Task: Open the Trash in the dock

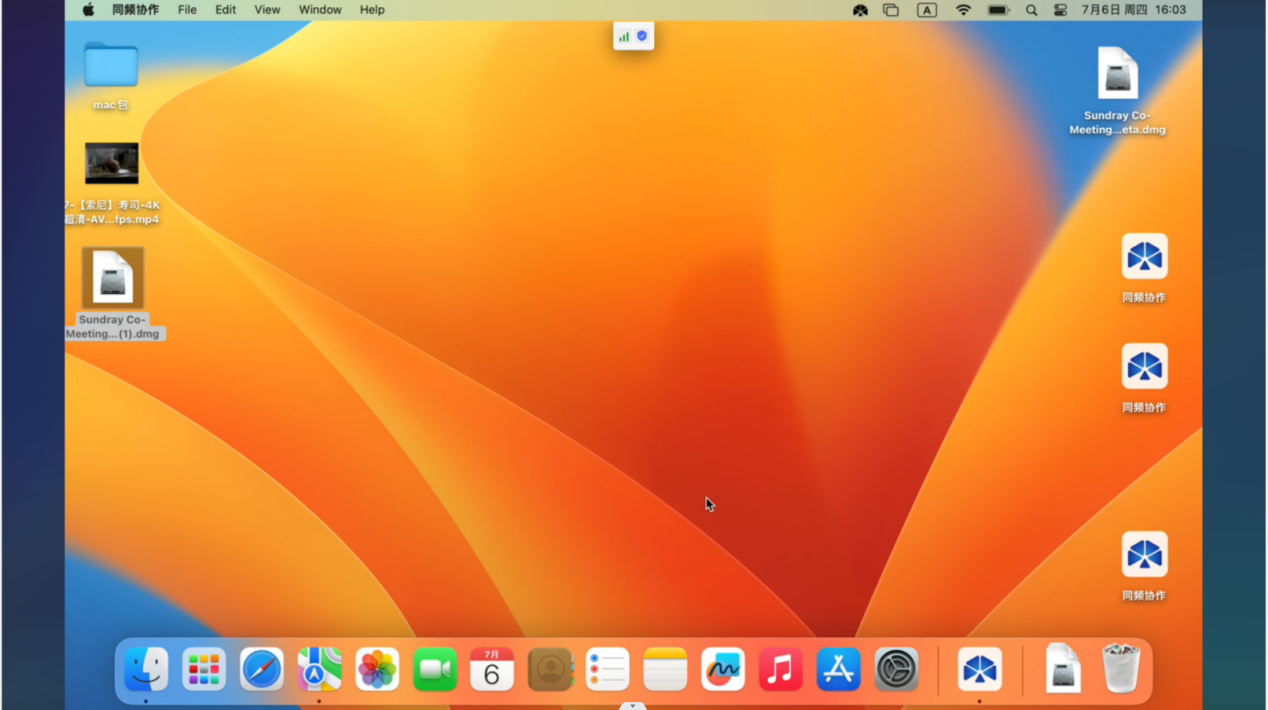Action: click(1121, 669)
